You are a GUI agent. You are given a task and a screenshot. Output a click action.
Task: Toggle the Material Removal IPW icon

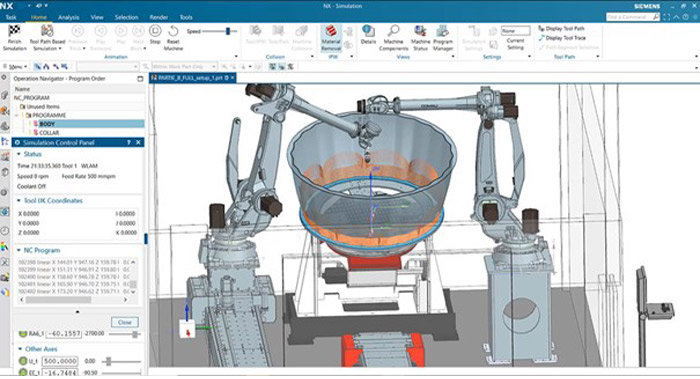point(331,32)
